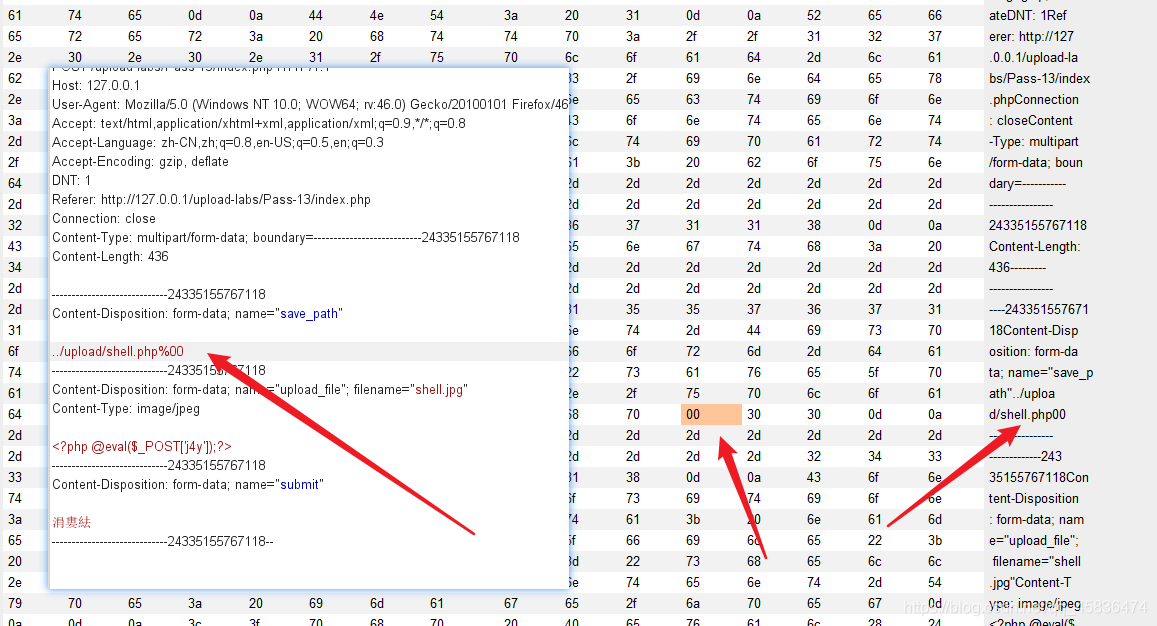Click ASCII text '18Content-Disp'
Screen dimensions: 1157x626
(x=1034, y=331)
